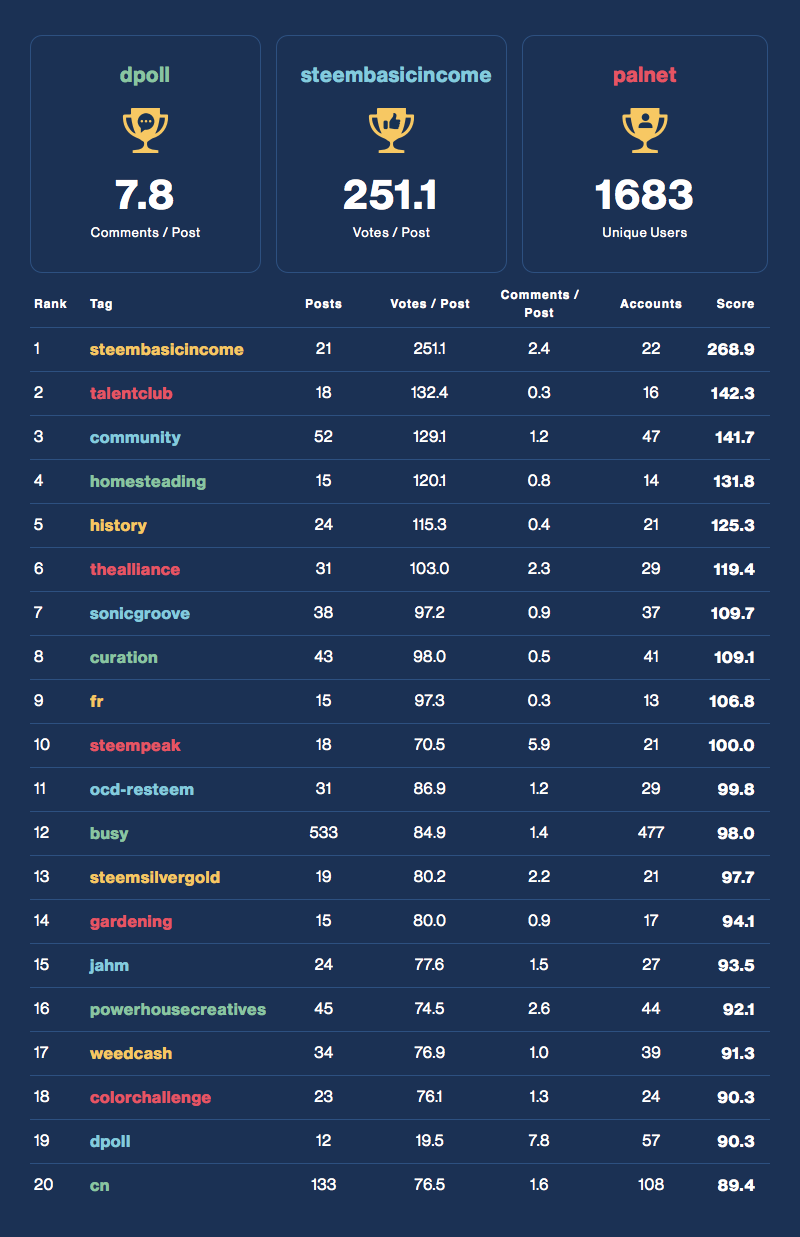The width and height of the screenshot is (800, 1237).
Task: Click the 39 accounts value for weedcash
Action: (x=651, y=1053)
